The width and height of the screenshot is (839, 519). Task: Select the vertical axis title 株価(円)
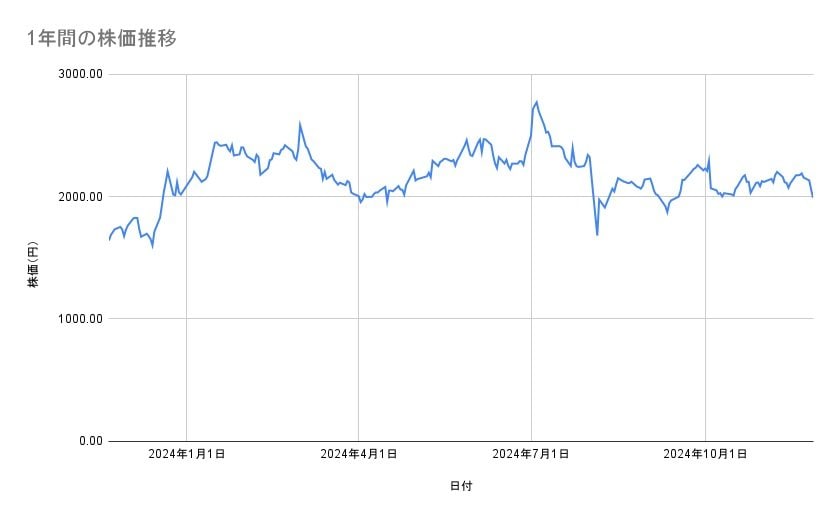pyautogui.click(x=33, y=266)
